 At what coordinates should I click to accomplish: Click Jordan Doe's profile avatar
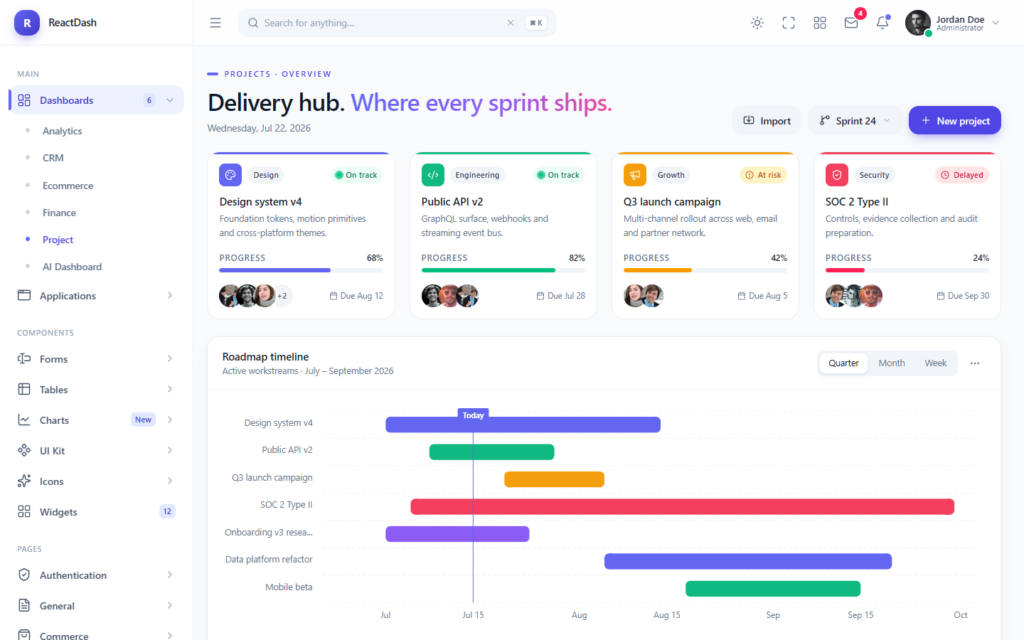click(x=918, y=23)
